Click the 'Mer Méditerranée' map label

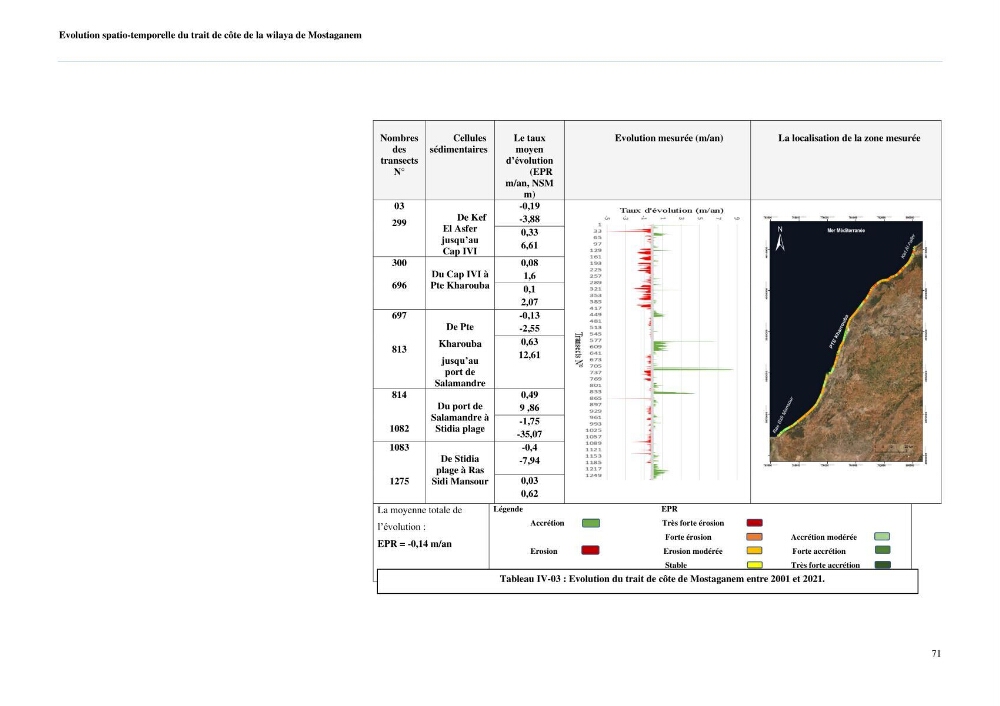click(x=846, y=230)
